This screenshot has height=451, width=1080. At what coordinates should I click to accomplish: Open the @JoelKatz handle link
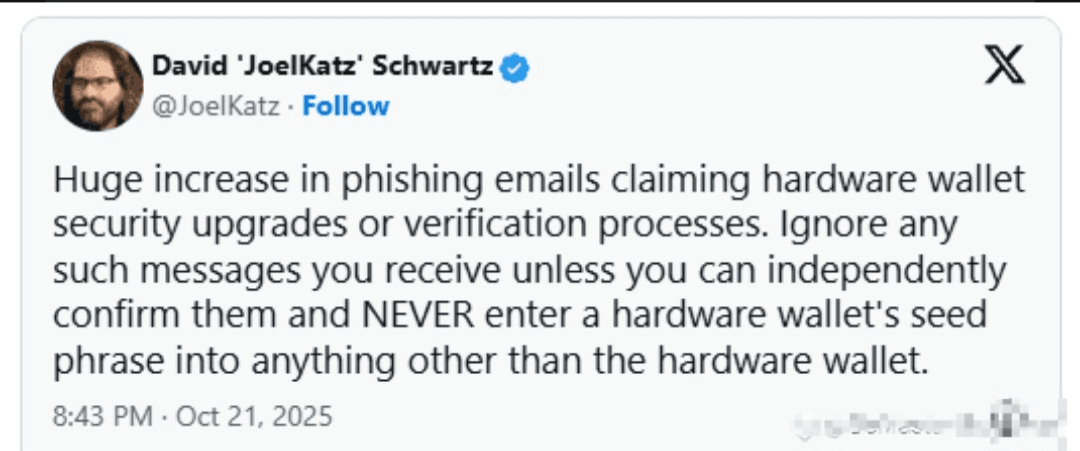216,106
